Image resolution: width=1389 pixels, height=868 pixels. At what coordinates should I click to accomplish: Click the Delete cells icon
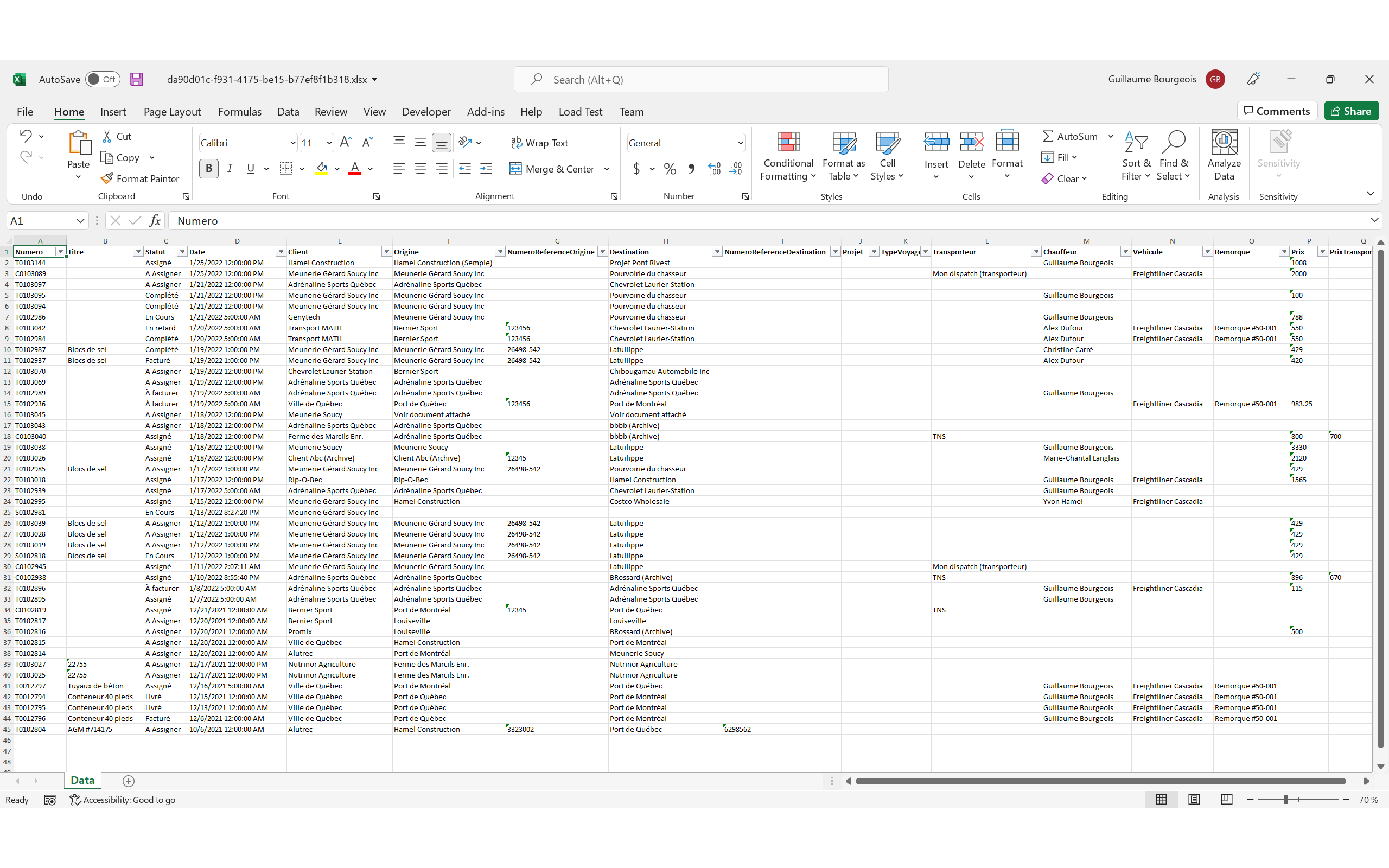pos(972,141)
